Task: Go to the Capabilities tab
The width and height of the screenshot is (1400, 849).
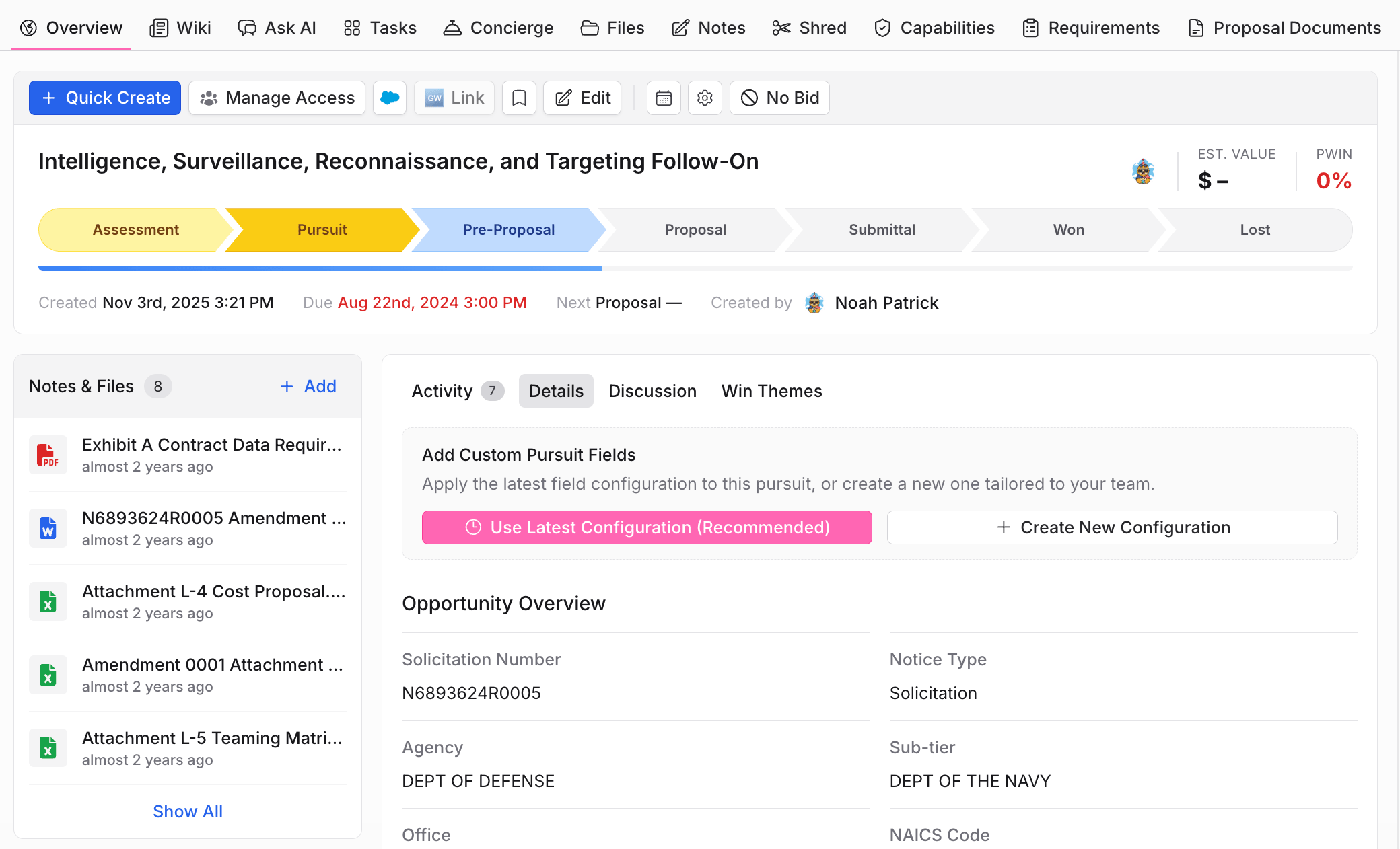Action: point(934,28)
